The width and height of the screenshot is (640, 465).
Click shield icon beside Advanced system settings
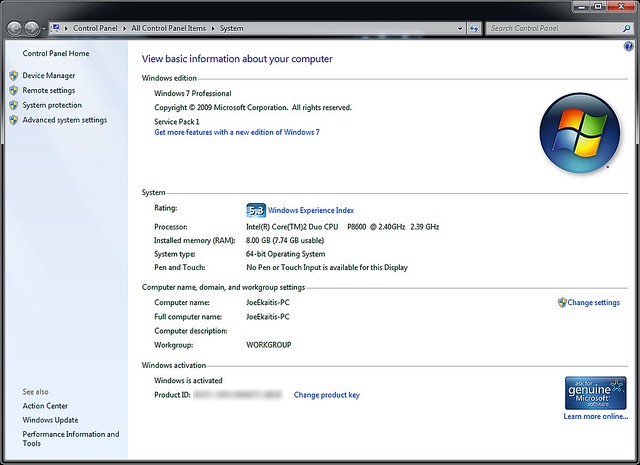[14, 120]
